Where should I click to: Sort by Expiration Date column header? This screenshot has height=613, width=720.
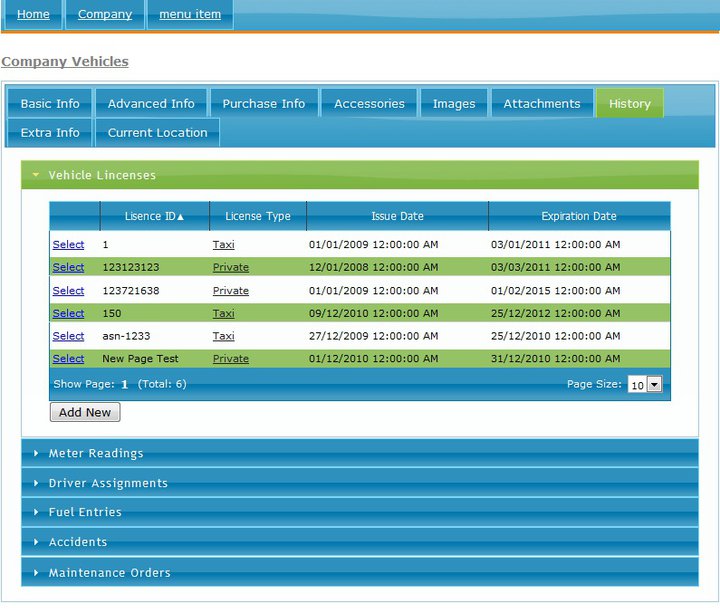[x=579, y=216]
